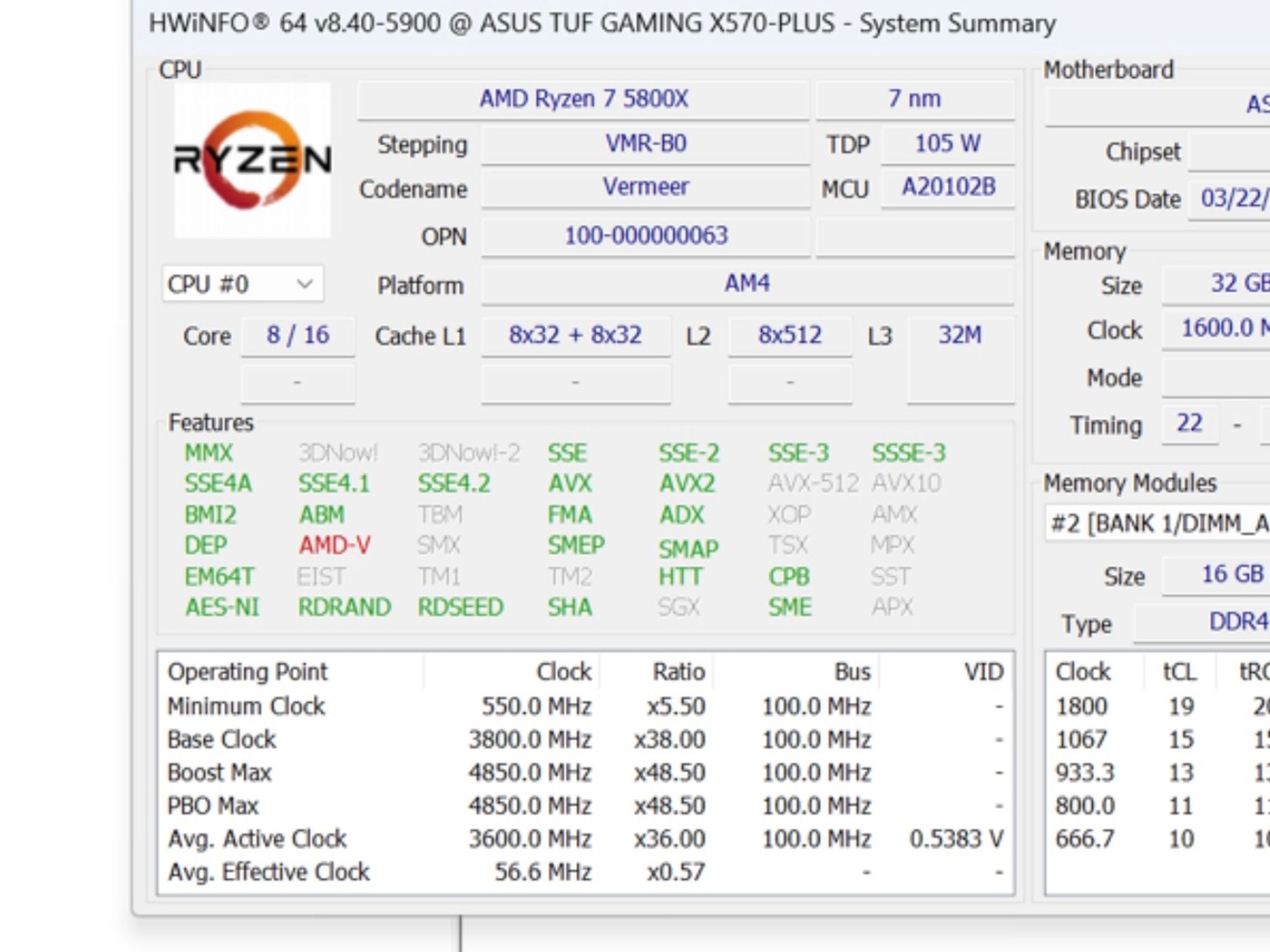Image resolution: width=1270 pixels, height=952 pixels.
Task: Click the HWiNFO System Summary title bar
Action: click(701, 24)
